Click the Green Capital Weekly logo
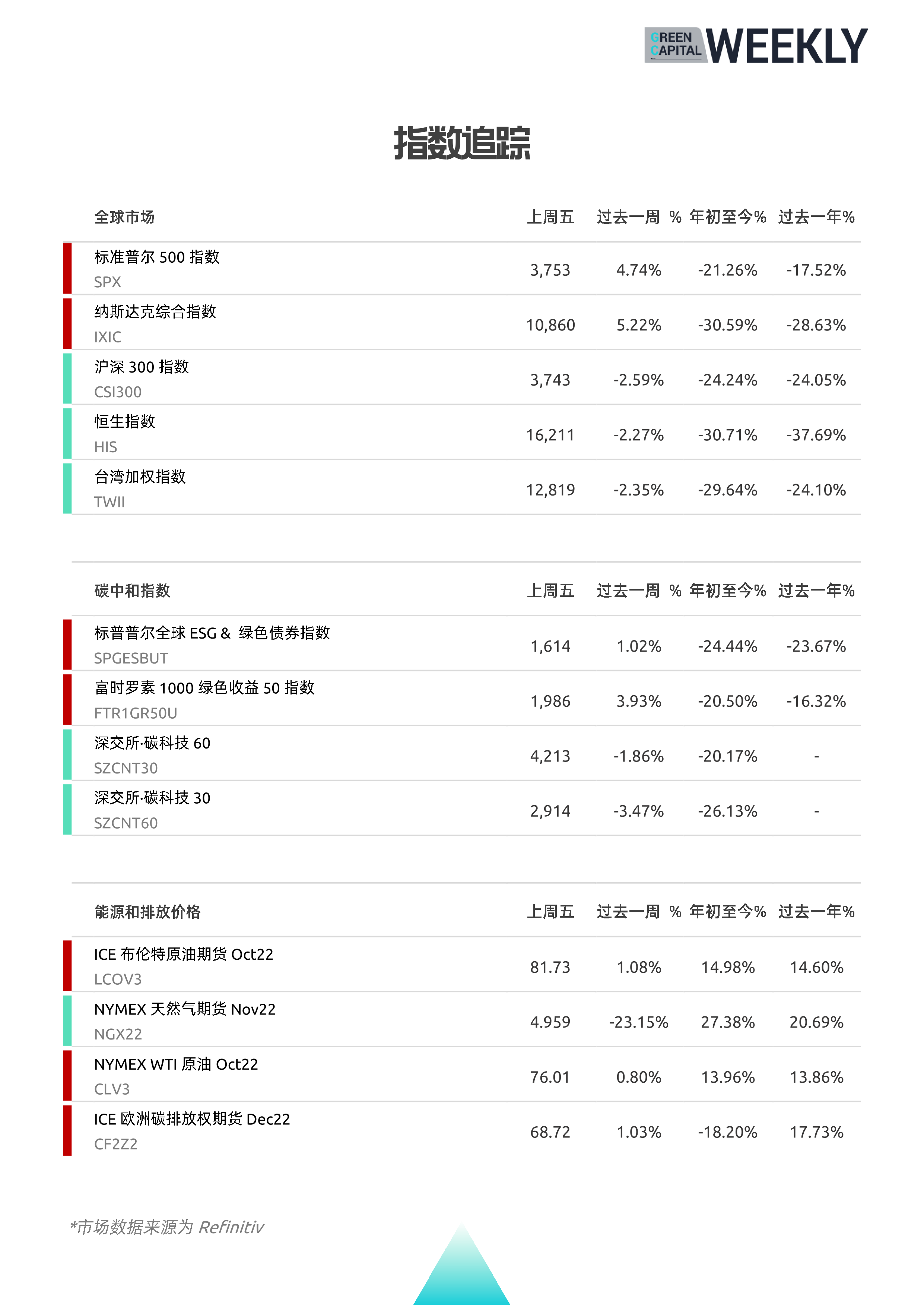 756,45
